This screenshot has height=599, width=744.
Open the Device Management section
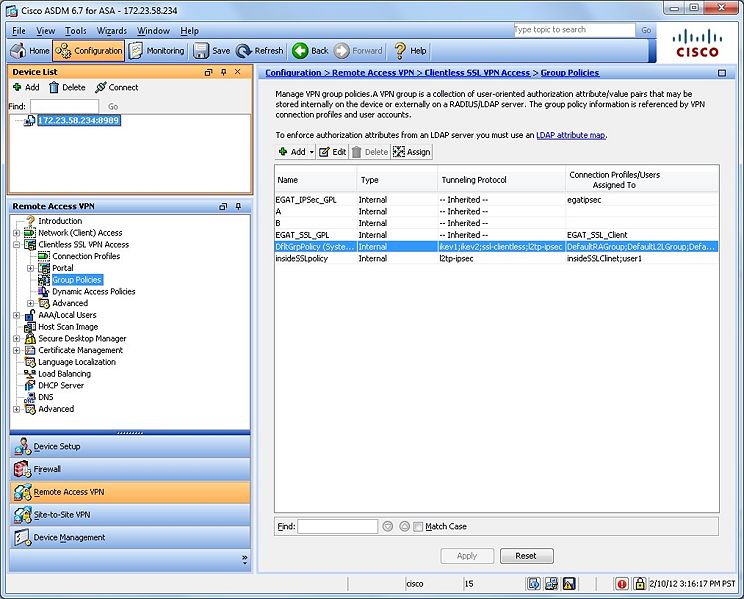click(130, 538)
